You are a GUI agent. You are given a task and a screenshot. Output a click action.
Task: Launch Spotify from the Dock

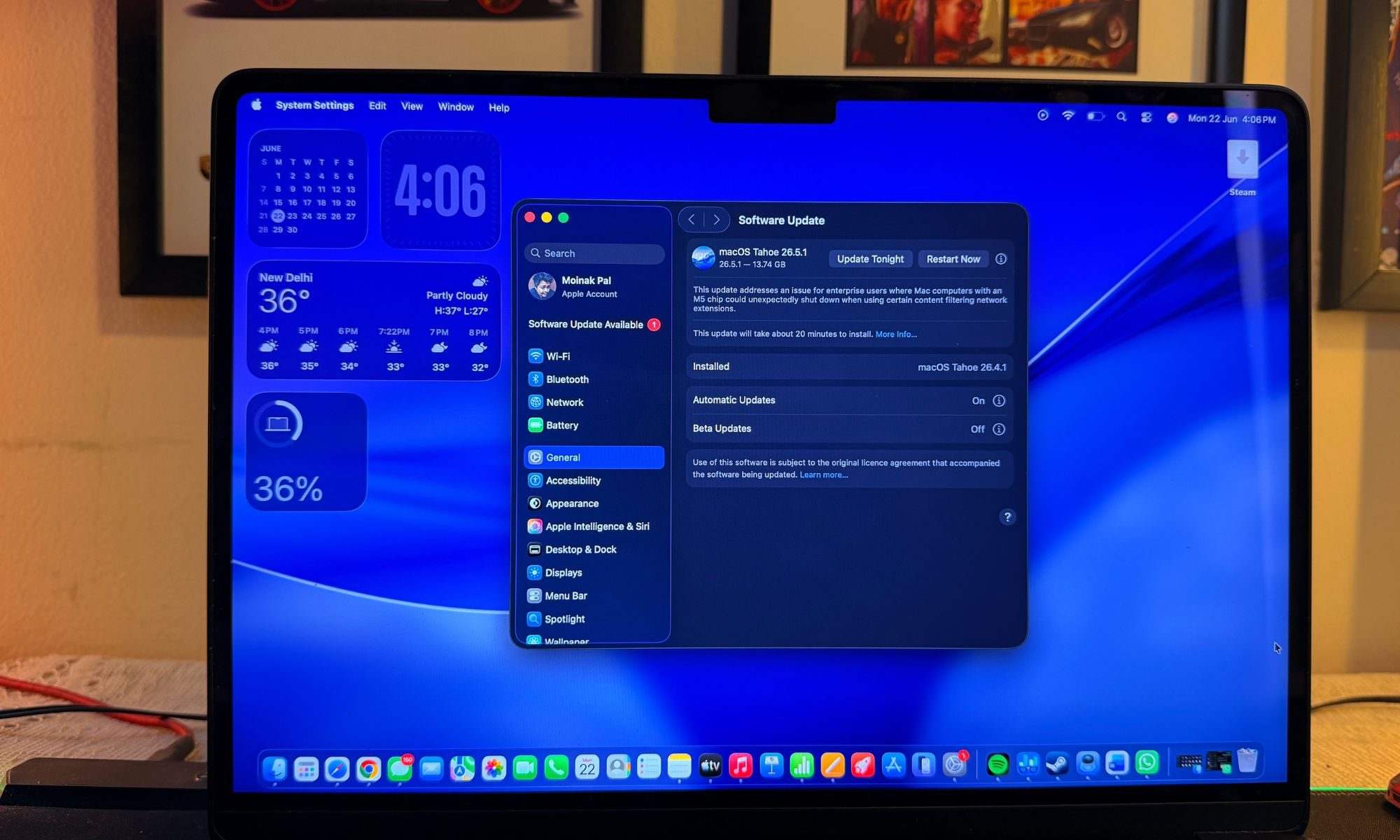(x=997, y=764)
